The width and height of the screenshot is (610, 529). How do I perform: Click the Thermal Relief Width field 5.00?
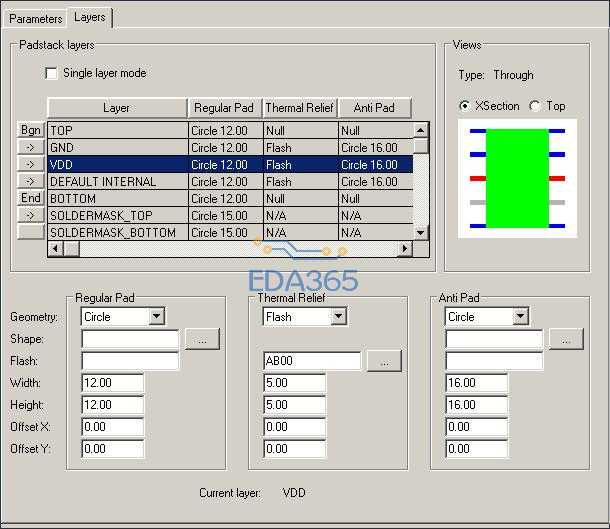[x=294, y=383]
